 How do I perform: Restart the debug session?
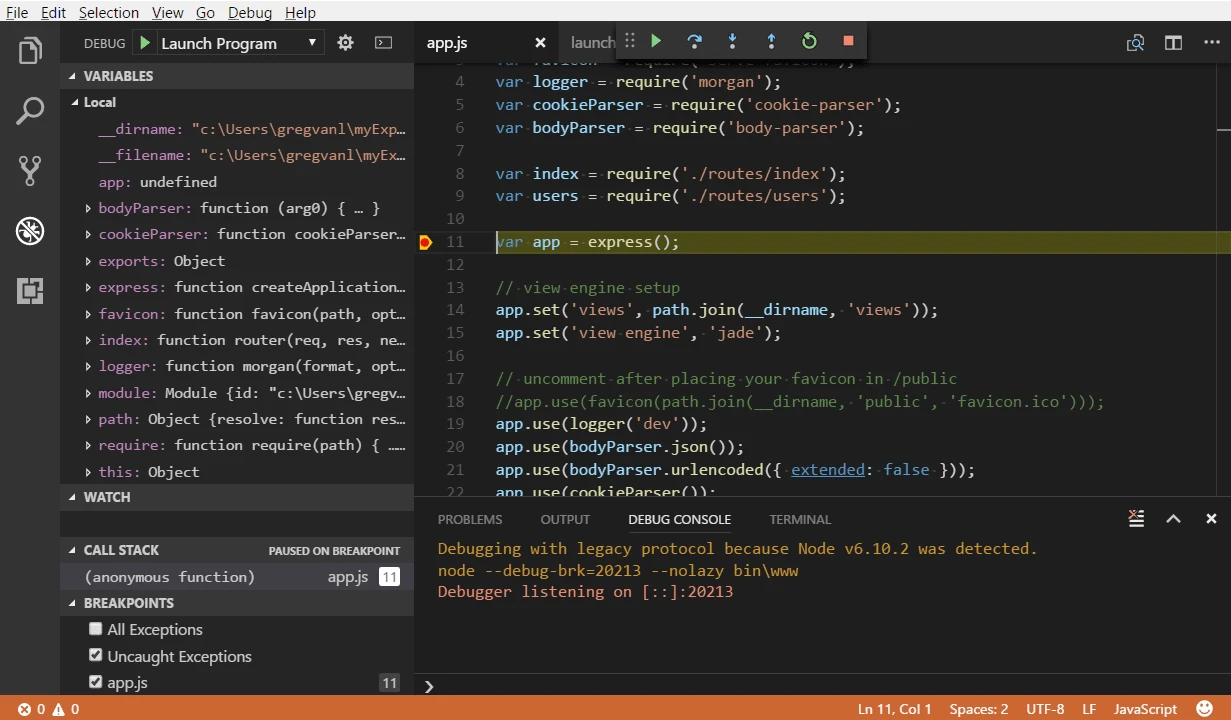click(x=809, y=41)
